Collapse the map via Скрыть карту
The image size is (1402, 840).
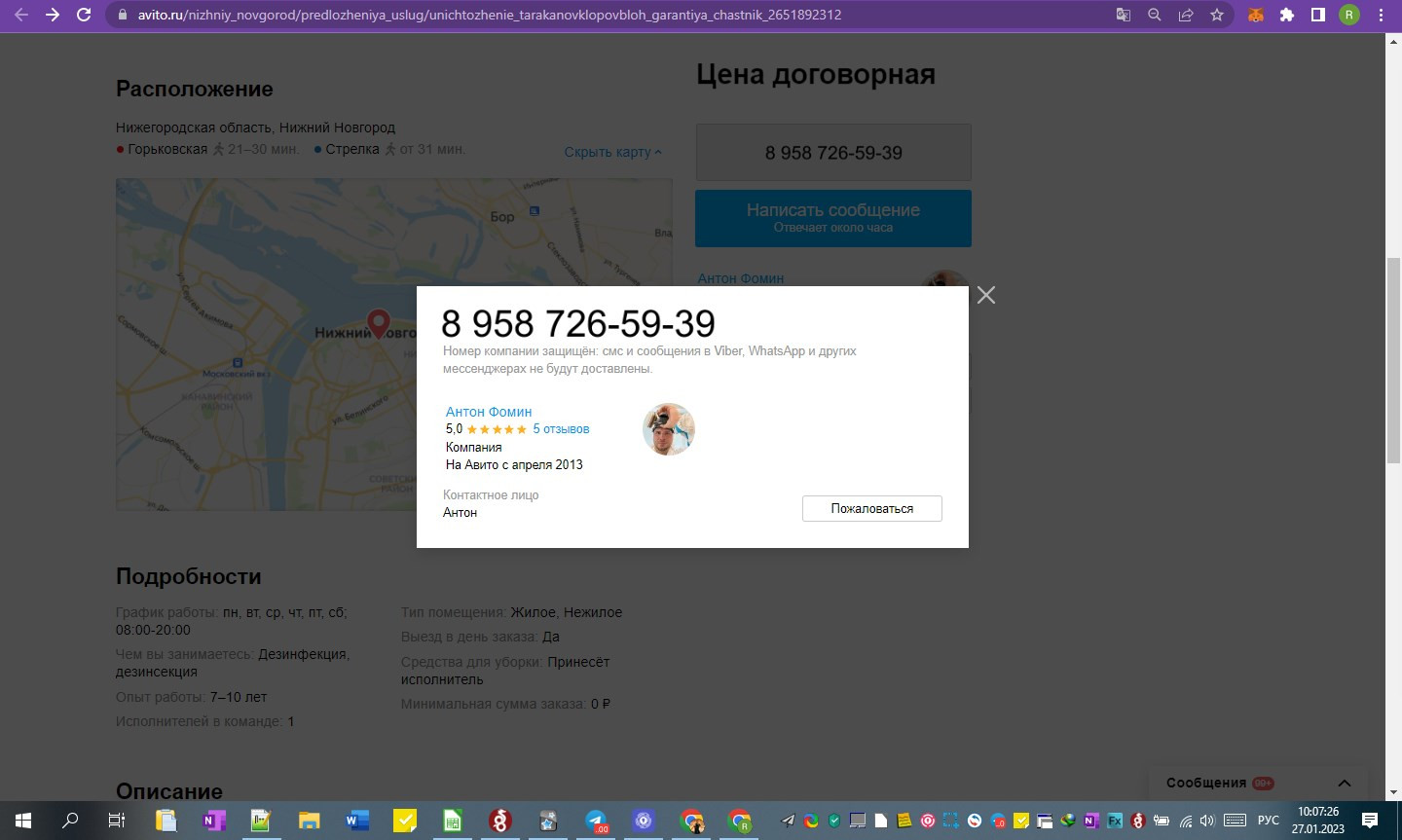click(x=612, y=152)
